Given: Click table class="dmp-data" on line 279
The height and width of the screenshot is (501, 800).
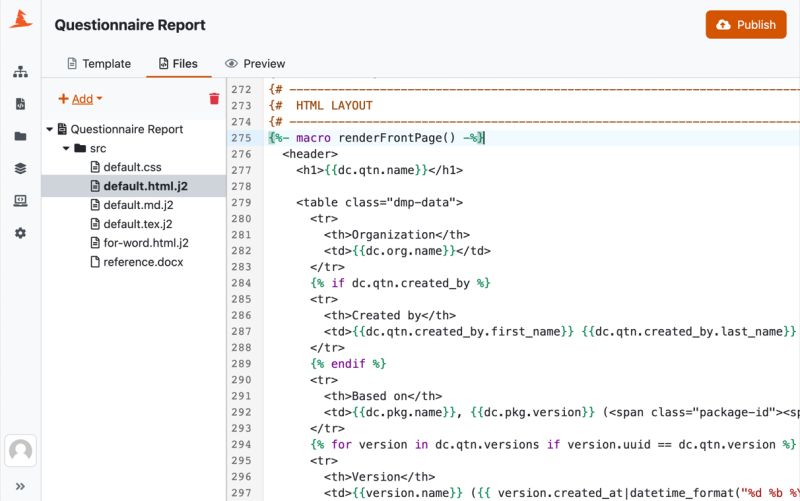Looking at the screenshot, I should 380,203.
